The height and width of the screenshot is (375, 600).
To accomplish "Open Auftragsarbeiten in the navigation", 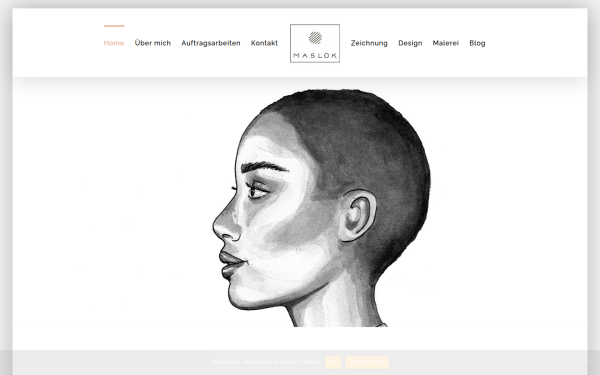I will [211, 43].
